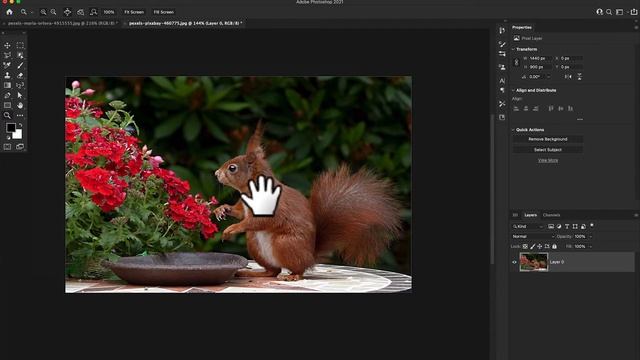This screenshot has width=640, height=360.
Task: Filter for type layers
Action: point(567,227)
